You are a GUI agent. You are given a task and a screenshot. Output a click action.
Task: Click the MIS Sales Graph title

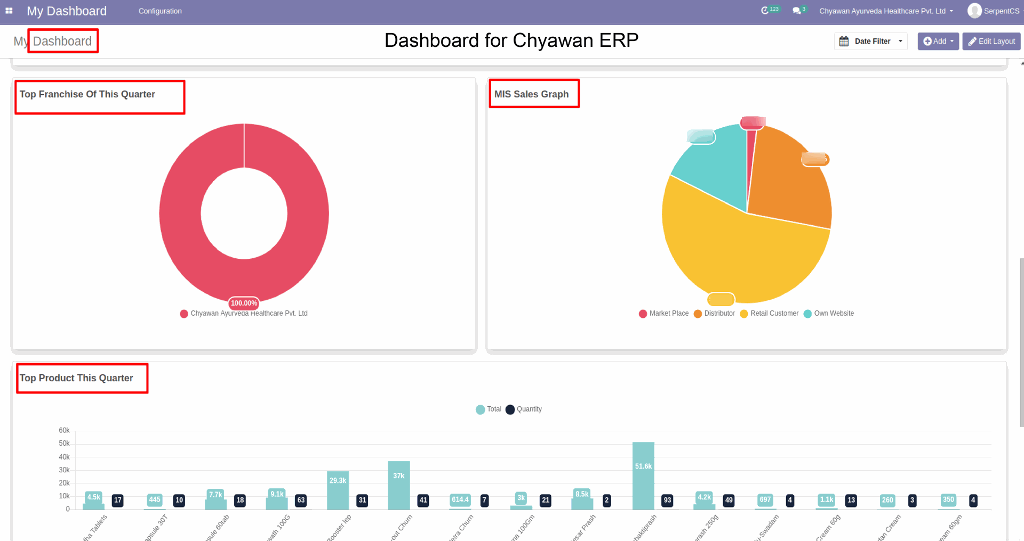(531, 94)
